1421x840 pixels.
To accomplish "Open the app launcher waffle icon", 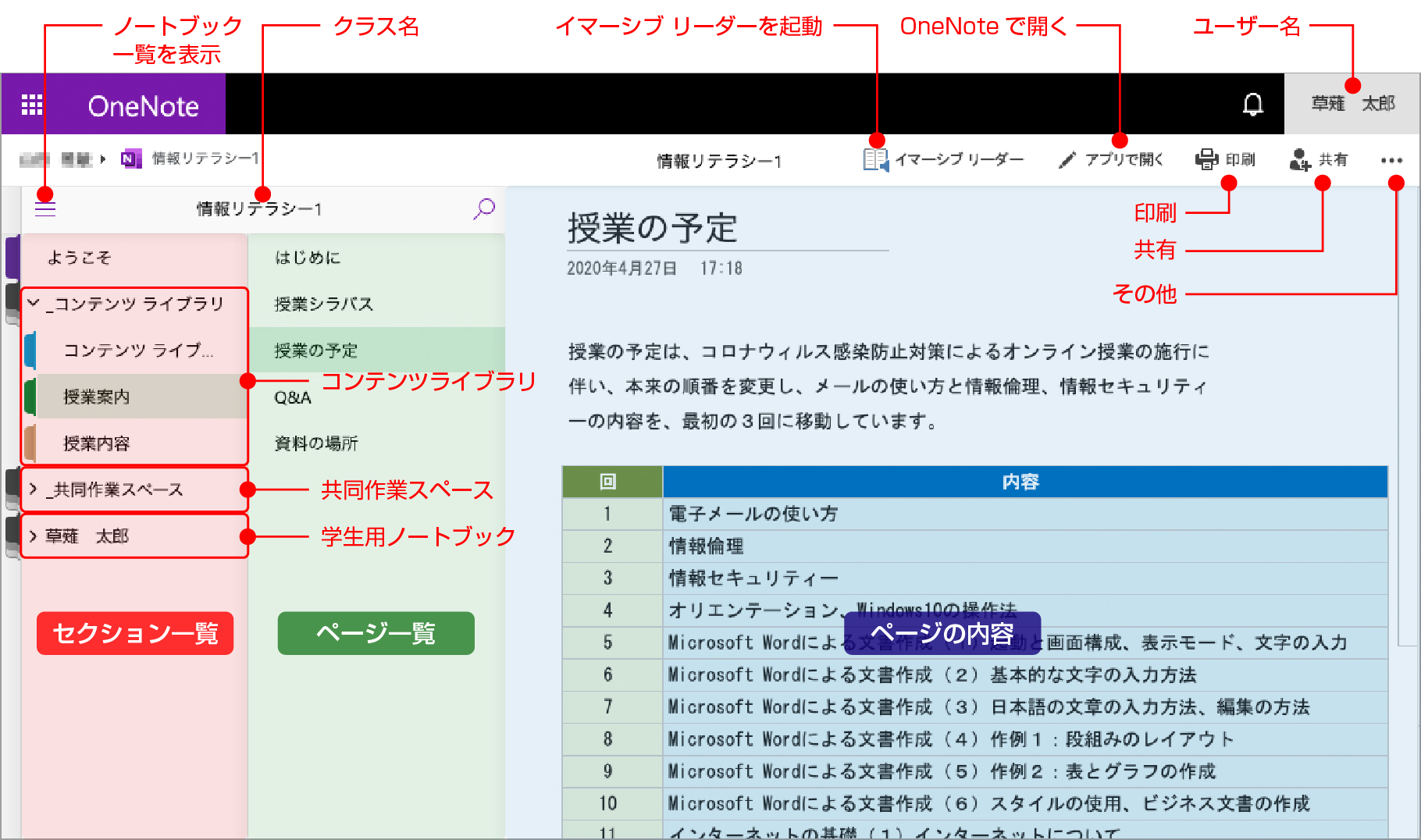I will tap(32, 105).
